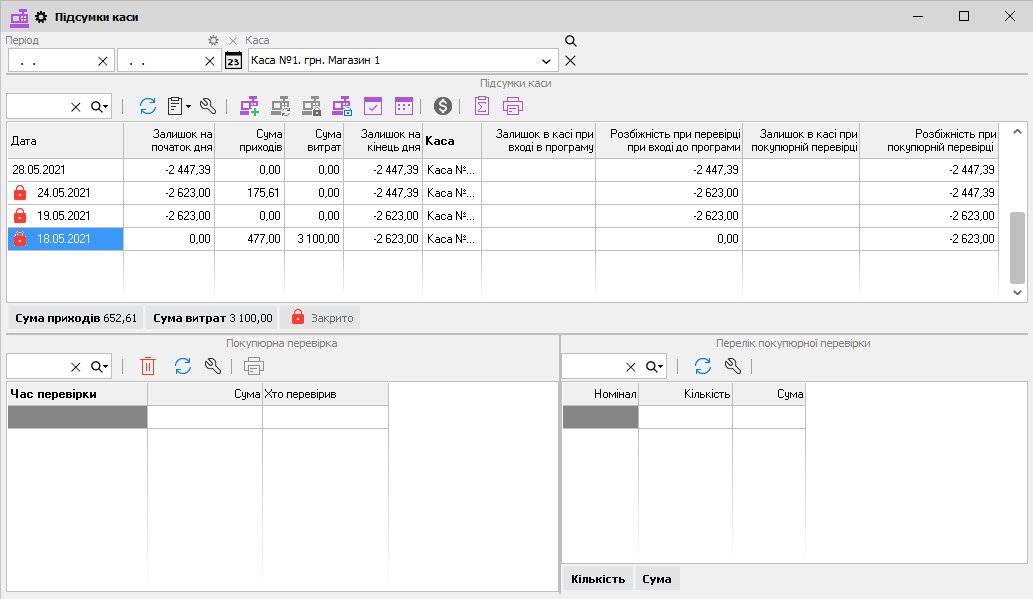Clear the Каса selection with the X button
Viewport: 1033px width, 599px height.
point(571,61)
